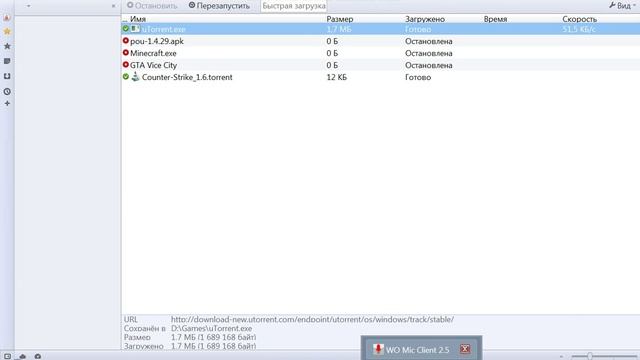Sort by the Загружено column header
The height and width of the screenshot is (360, 640).
[425, 19]
